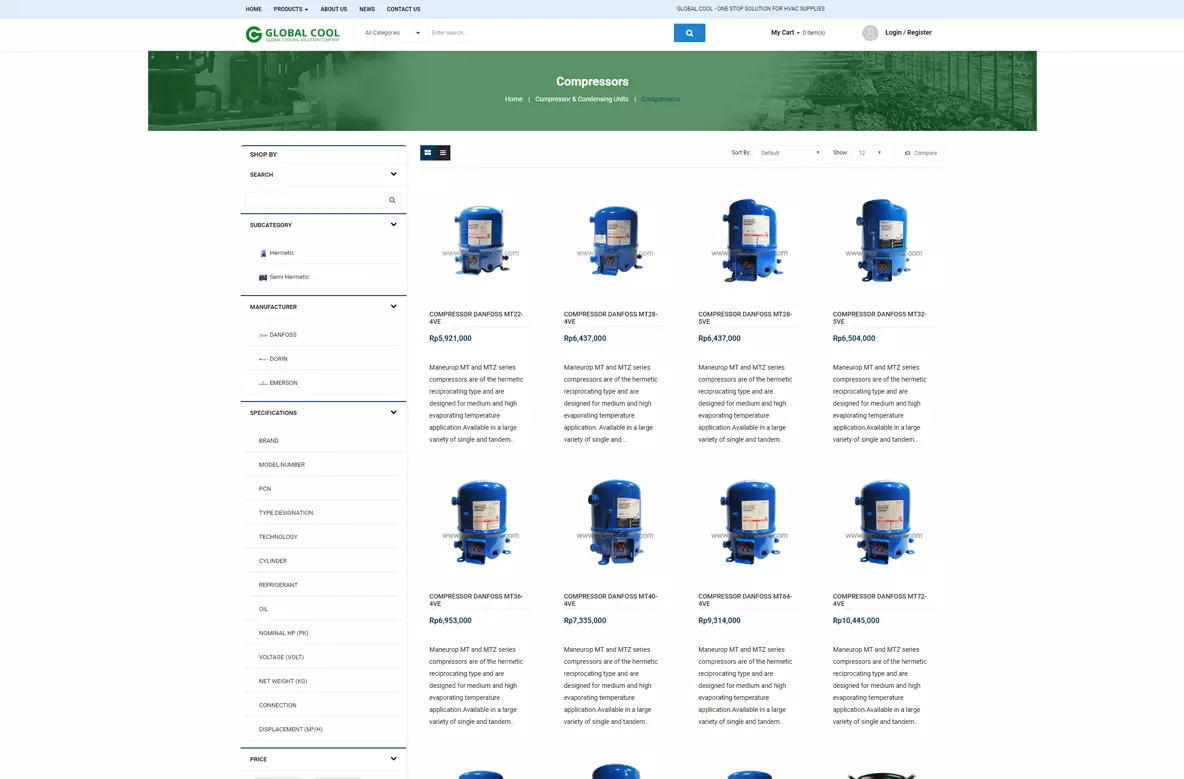1184x779 pixels.
Task: Open the MT64-4VE compressor image
Action: pos(748,522)
